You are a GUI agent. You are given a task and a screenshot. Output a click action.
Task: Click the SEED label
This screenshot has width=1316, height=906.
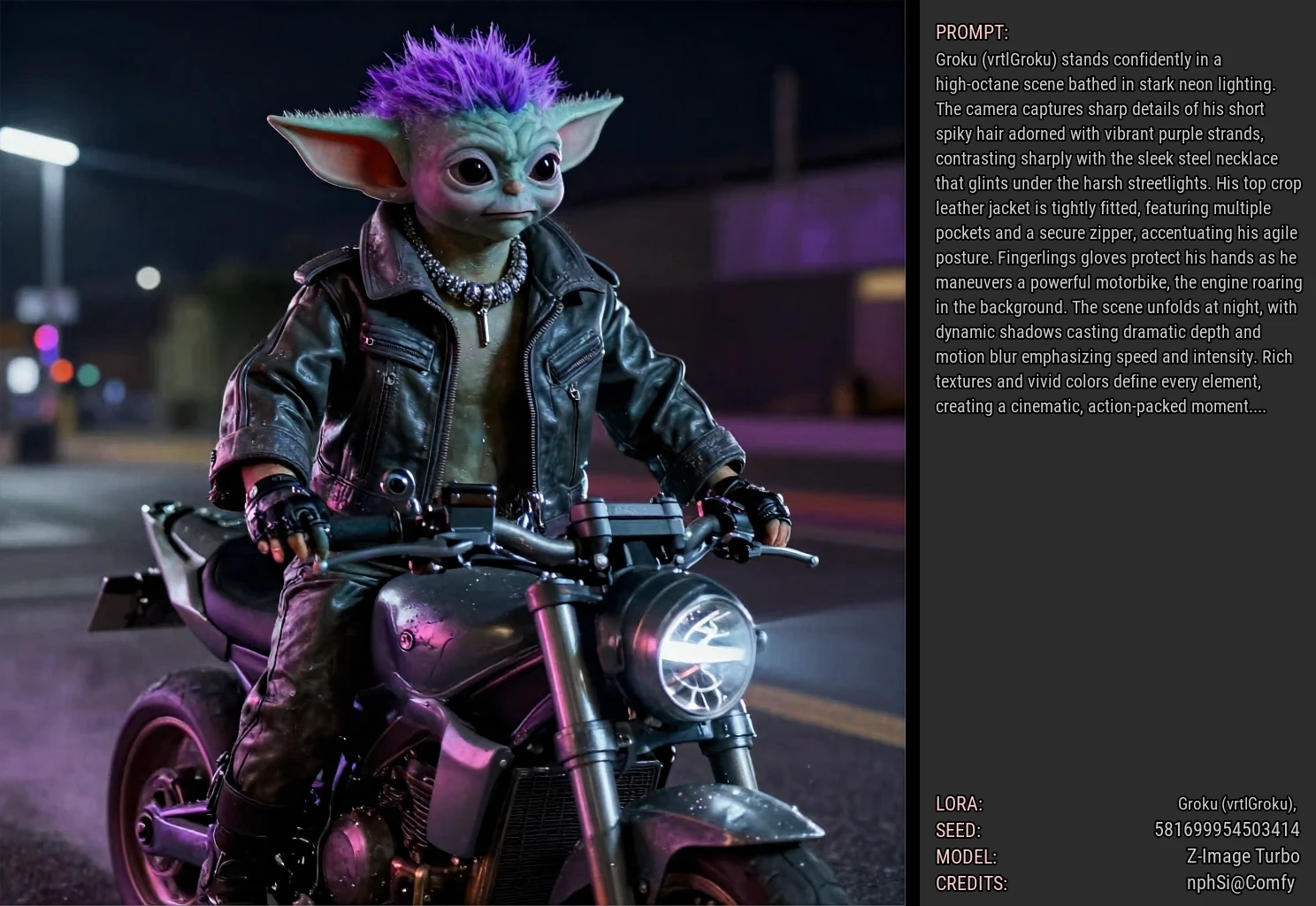tap(958, 831)
